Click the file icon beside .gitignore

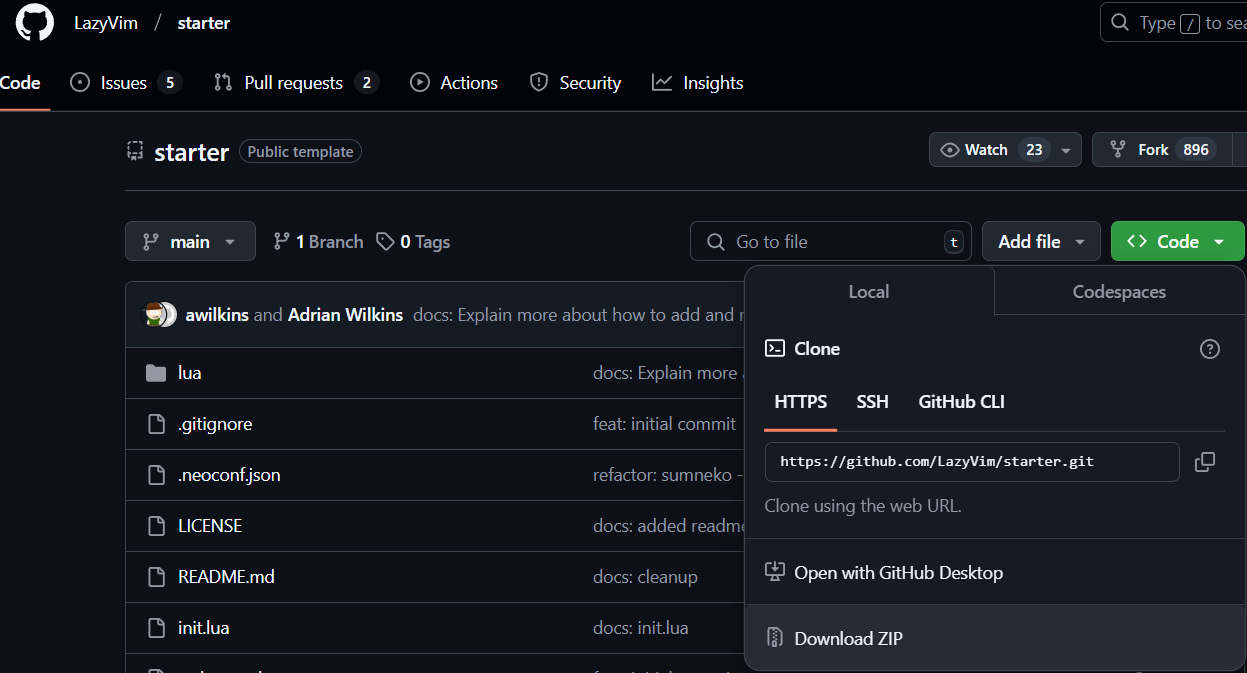pos(156,424)
